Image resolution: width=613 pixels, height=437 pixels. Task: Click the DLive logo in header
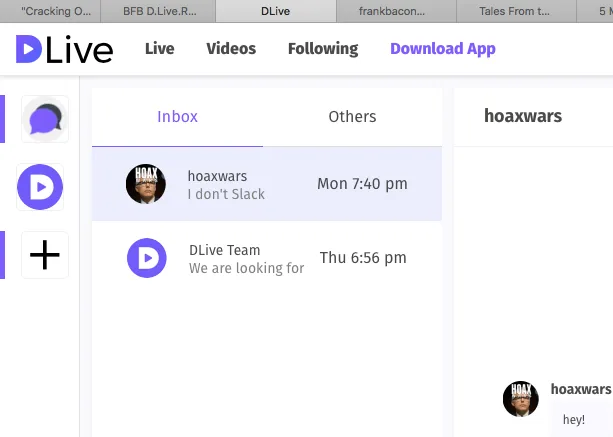[65, 49]
